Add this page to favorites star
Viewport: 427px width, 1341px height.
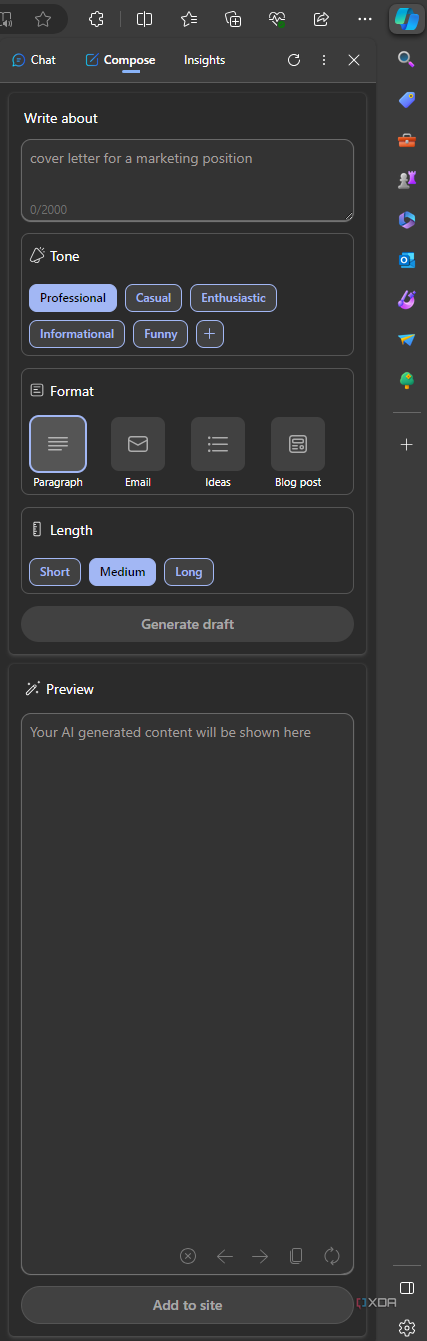point(43,19)
